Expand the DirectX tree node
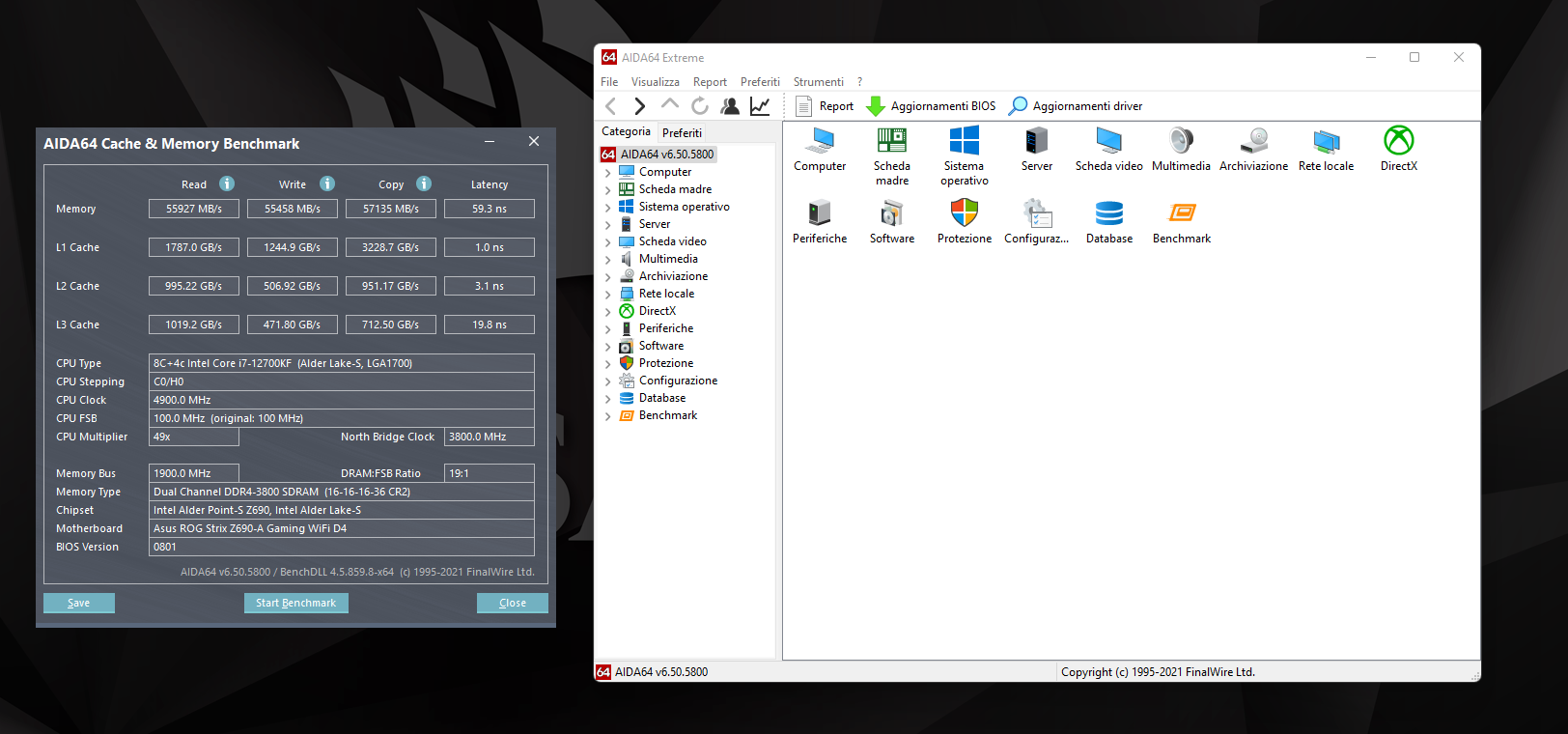The image size is (1568, 734). (x=608, y=312)
